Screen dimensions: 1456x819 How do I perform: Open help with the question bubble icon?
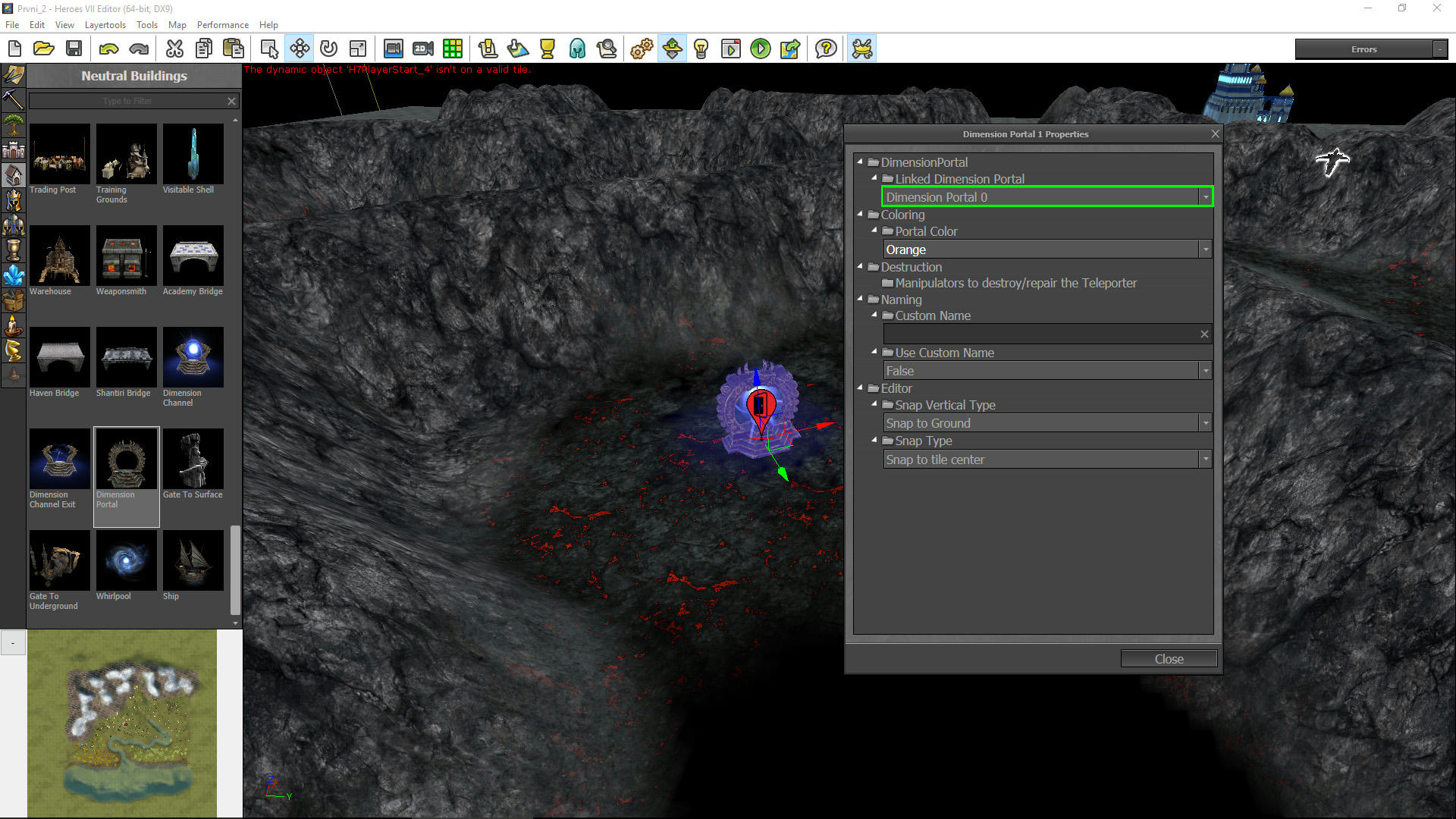tap(826, 49)
